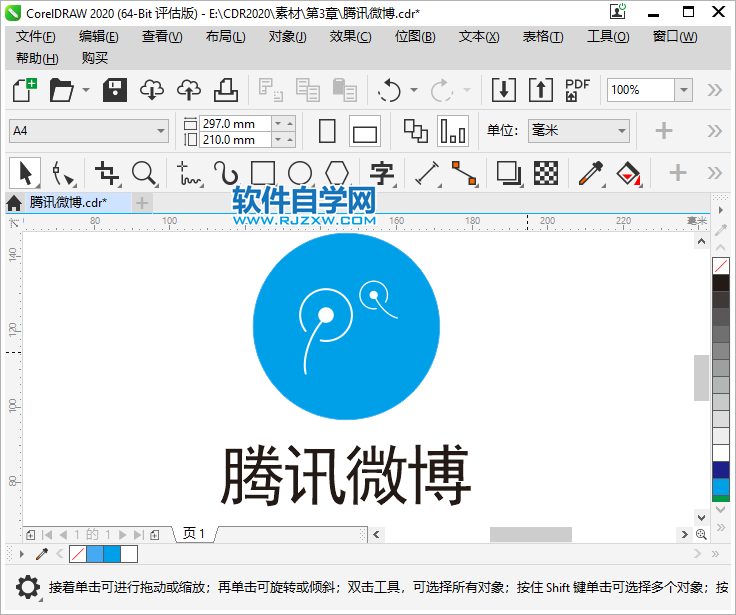Open the zoom level 100% dropdown
736x615 pixels.
pos(683,90)
